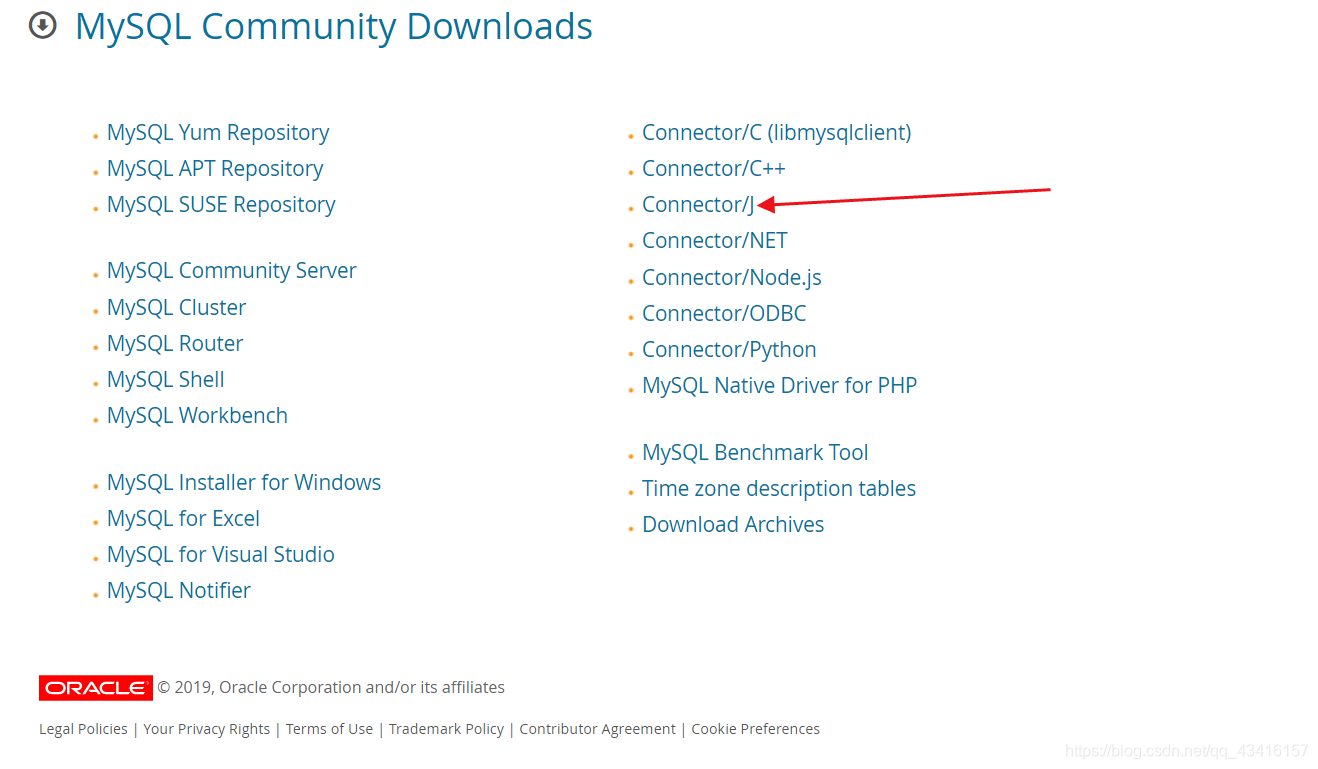Open the MySQL Benchmark Tool link
This screenshot has width=1318, height=769.
(755, 452)
